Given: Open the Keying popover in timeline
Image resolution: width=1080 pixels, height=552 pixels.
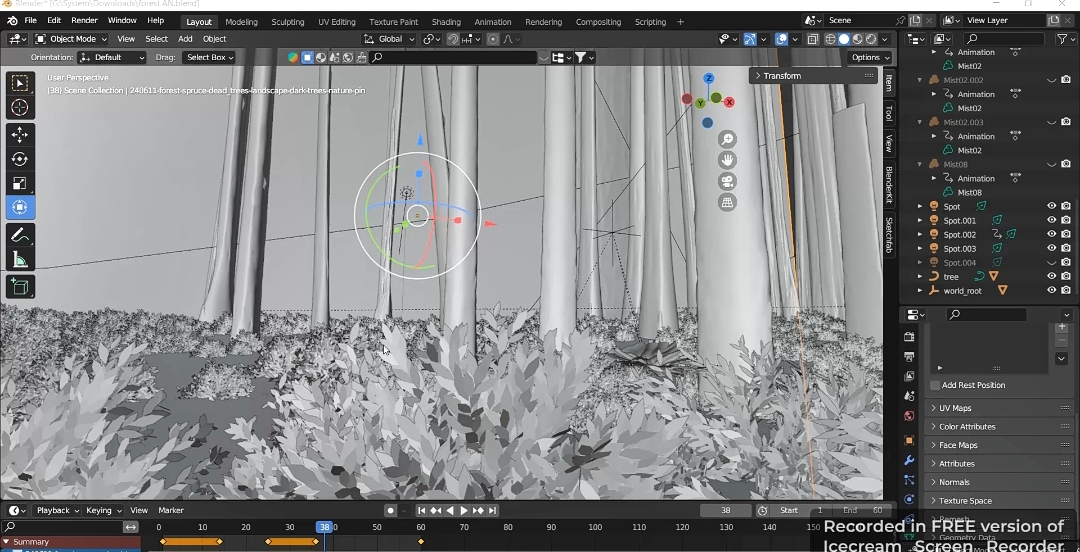Looking at the screenshot, I should [x=103, y=510].
